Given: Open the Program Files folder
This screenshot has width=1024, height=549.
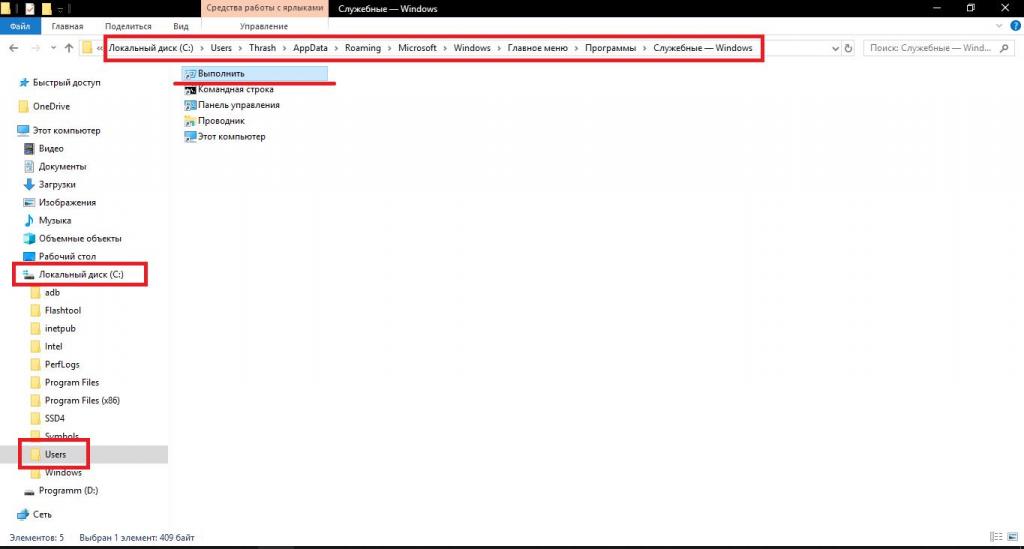Looking at the screenshot, I should click(65, 383).
